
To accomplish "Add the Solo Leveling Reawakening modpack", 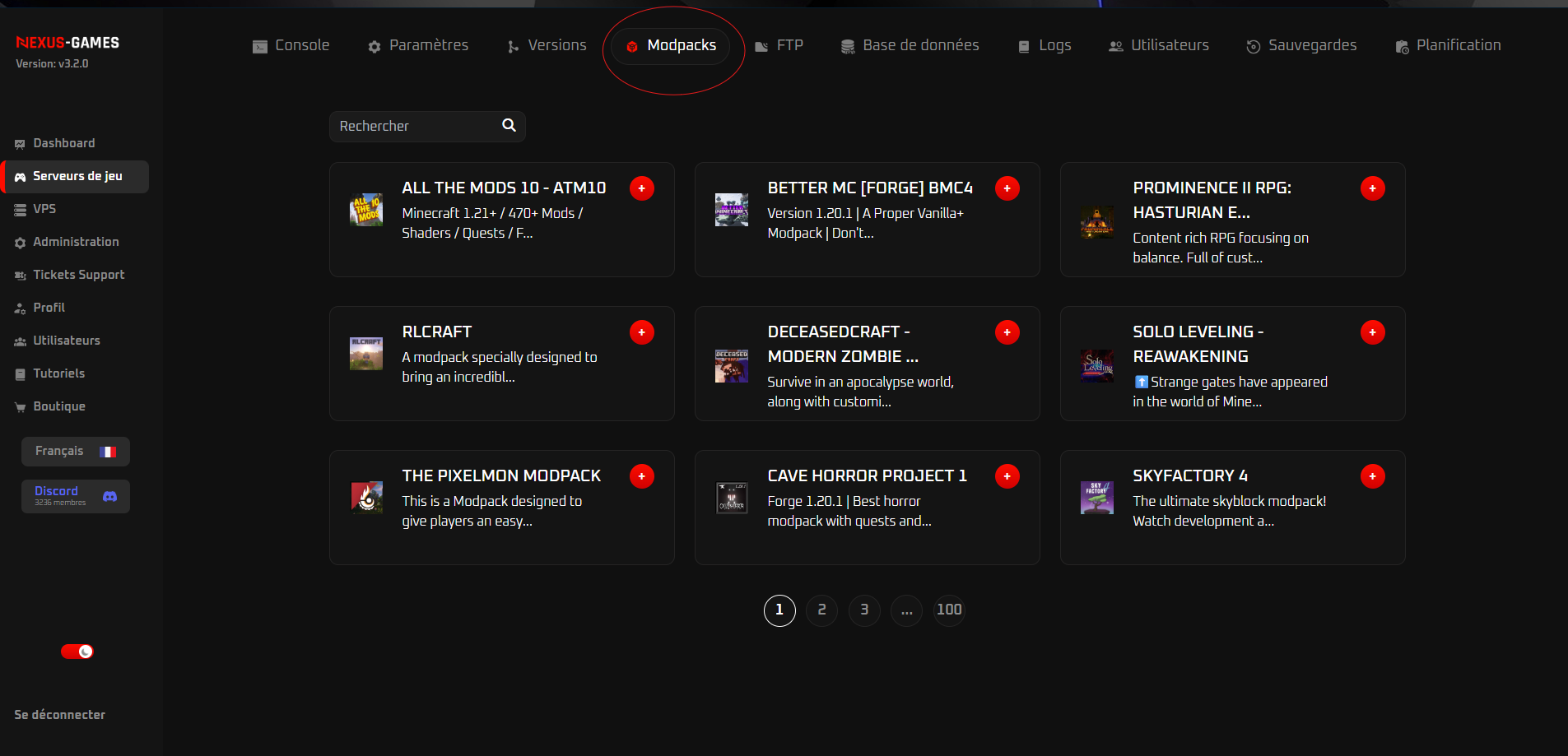I will 1373,332.
